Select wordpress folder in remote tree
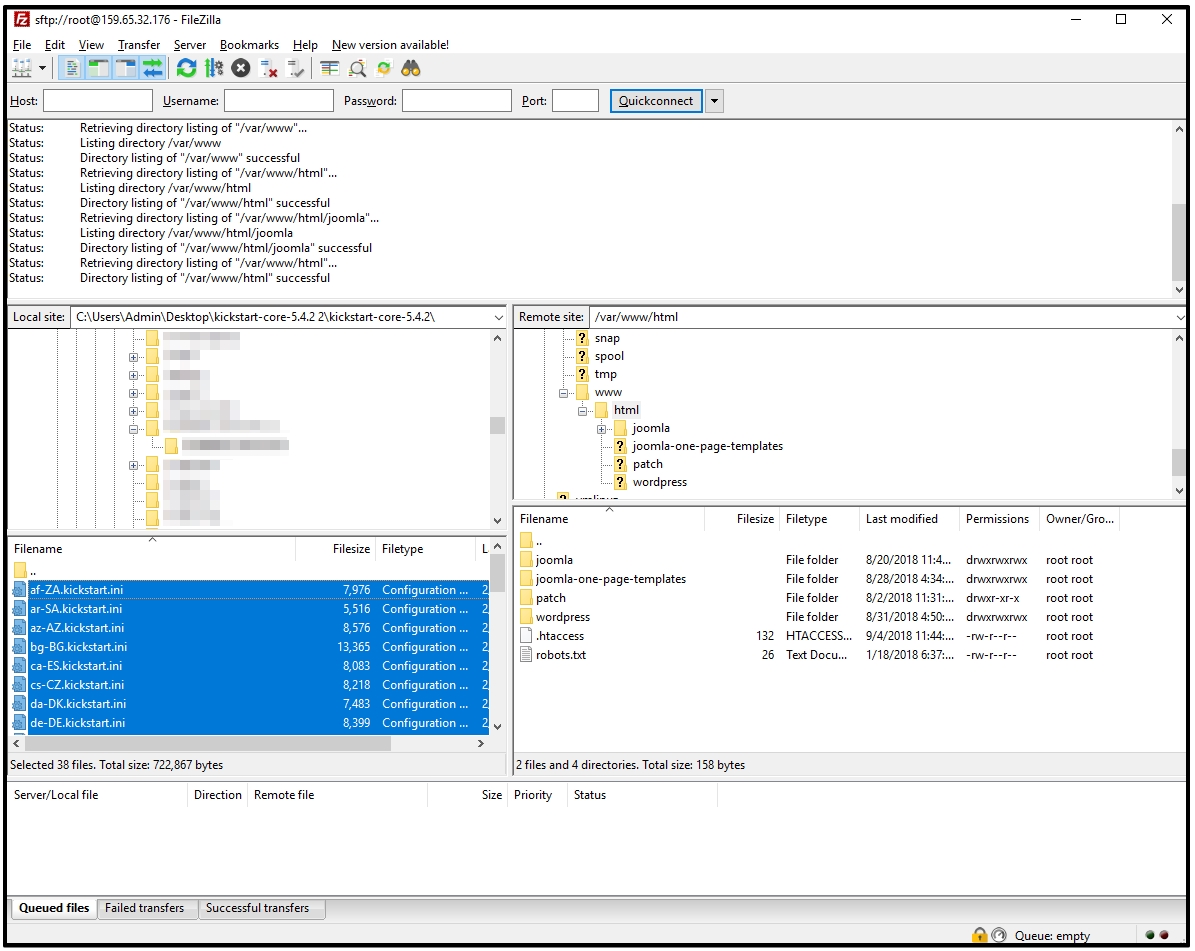 (660, 482)
